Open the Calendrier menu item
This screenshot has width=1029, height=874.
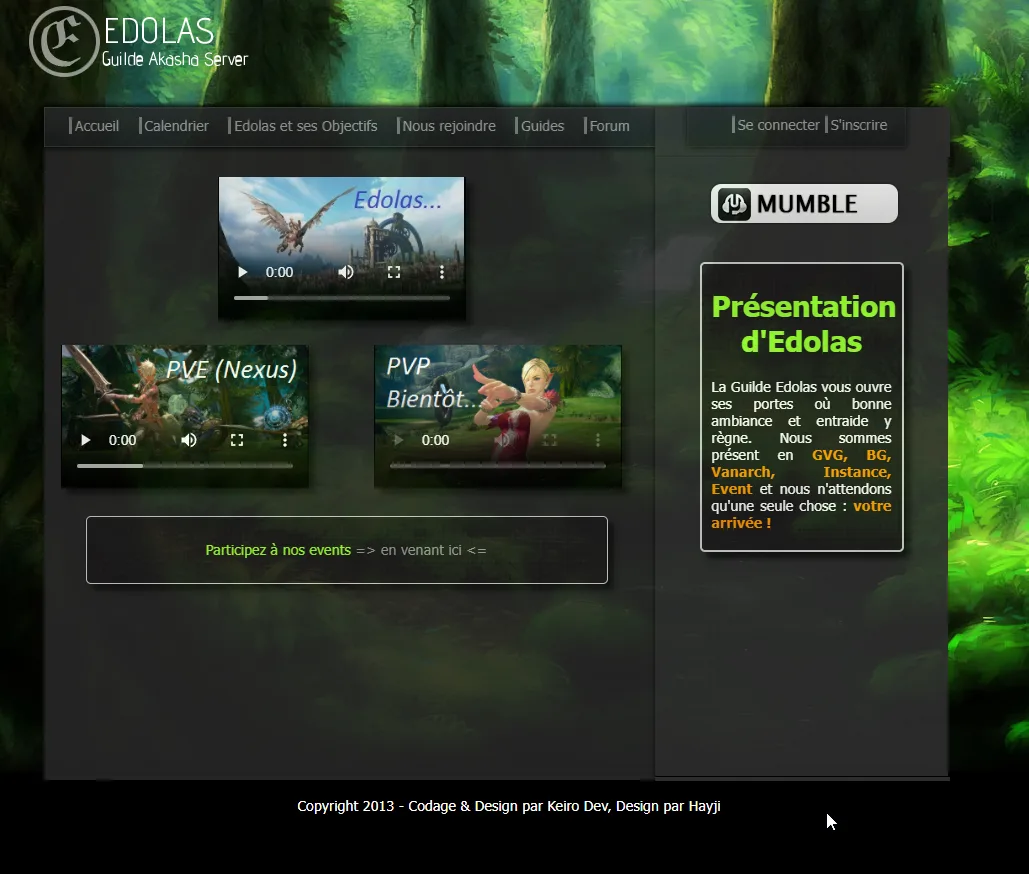176,125
